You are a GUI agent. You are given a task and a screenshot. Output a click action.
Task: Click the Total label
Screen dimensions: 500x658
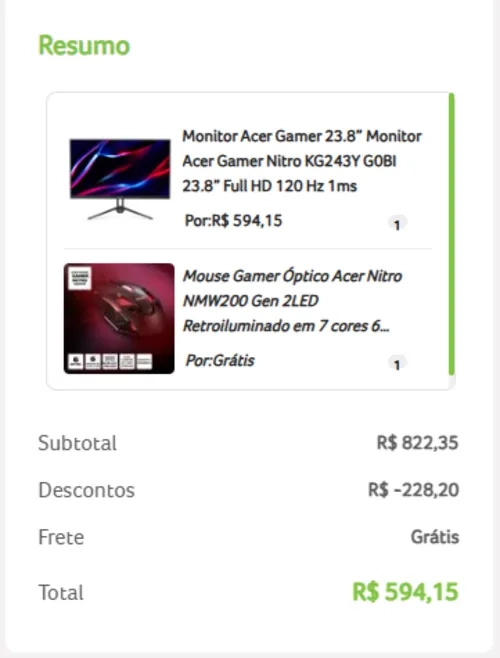pyautogui.click(x=61, y=593)
